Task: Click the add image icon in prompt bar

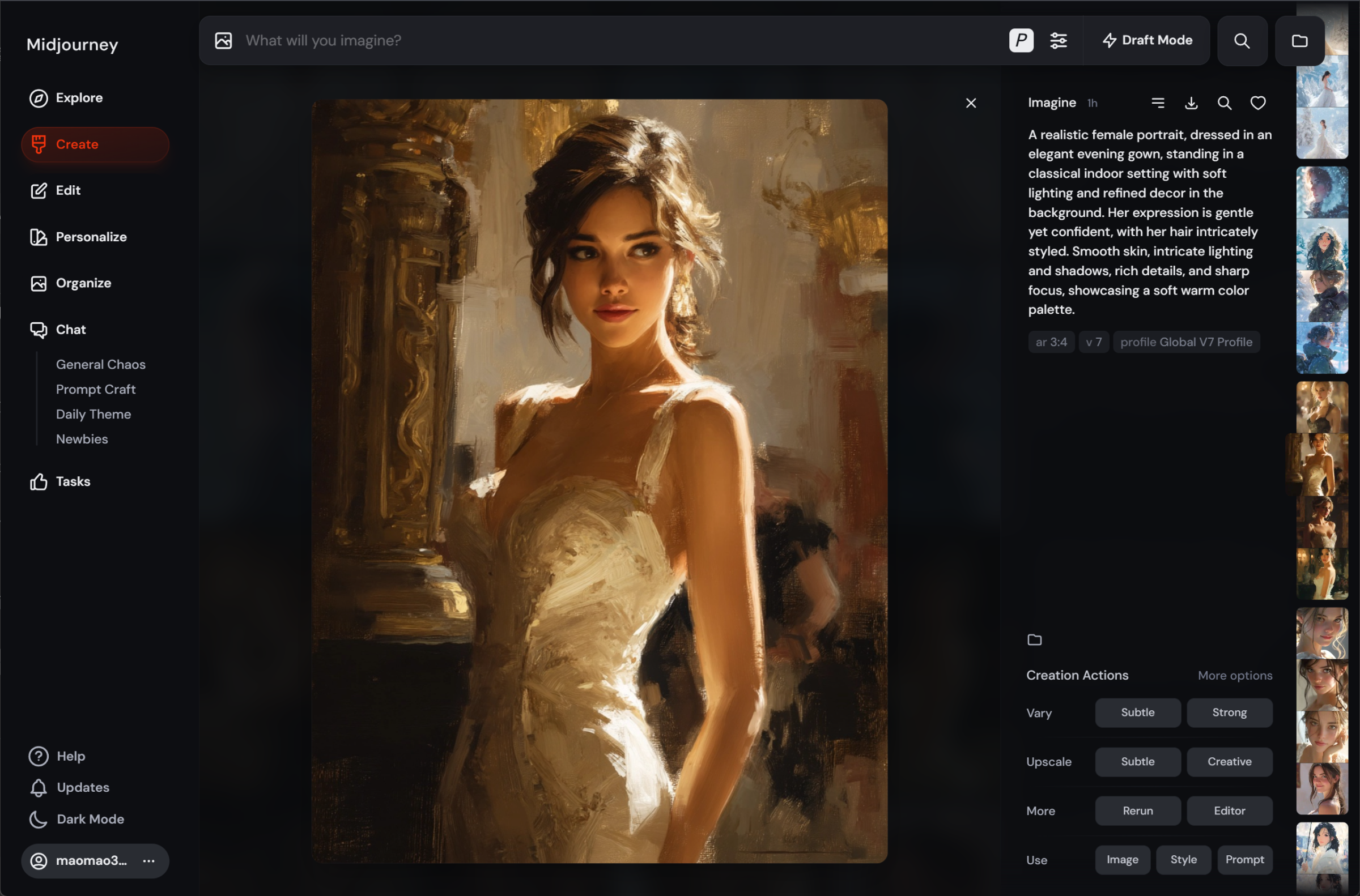Action: (x=223, y=41)
